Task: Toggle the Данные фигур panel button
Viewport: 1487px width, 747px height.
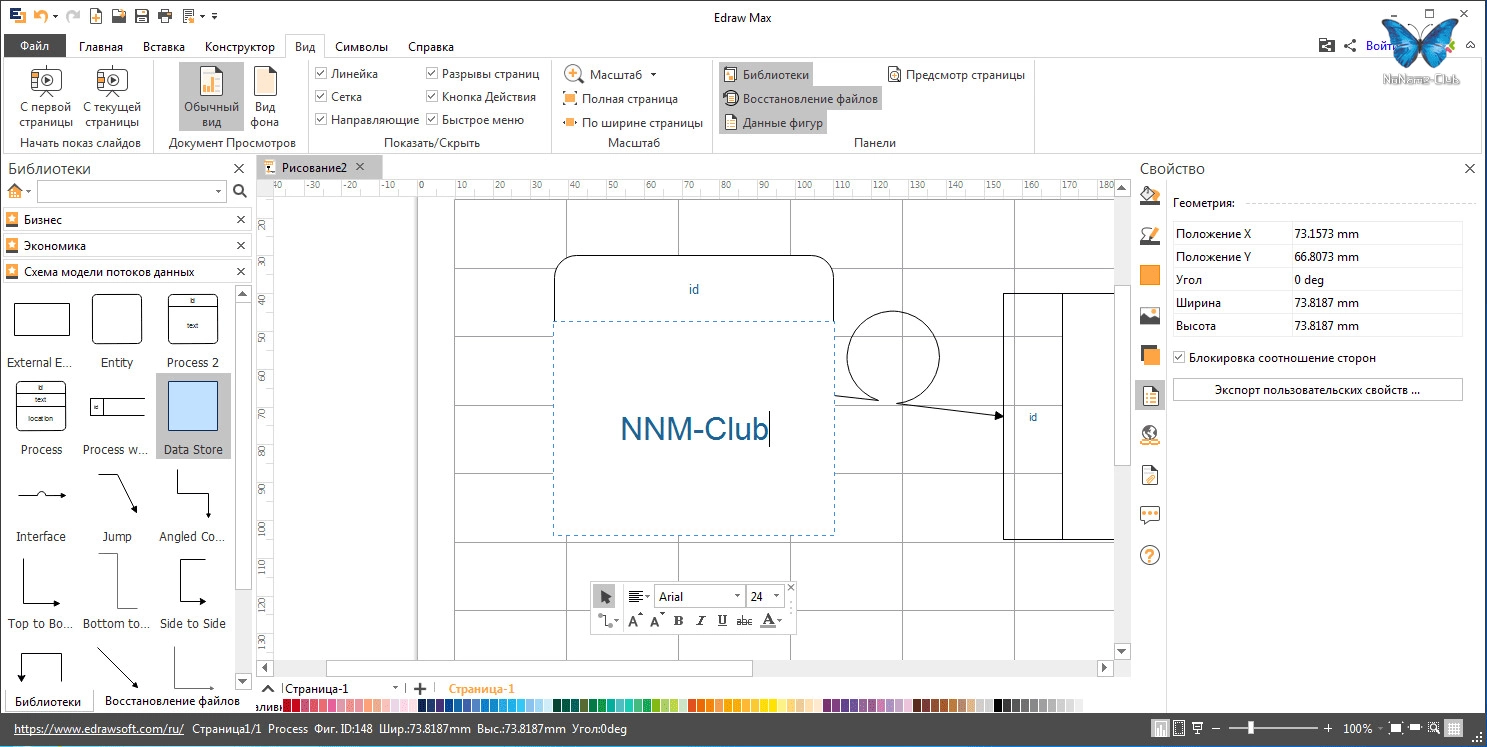Action: 772,123
